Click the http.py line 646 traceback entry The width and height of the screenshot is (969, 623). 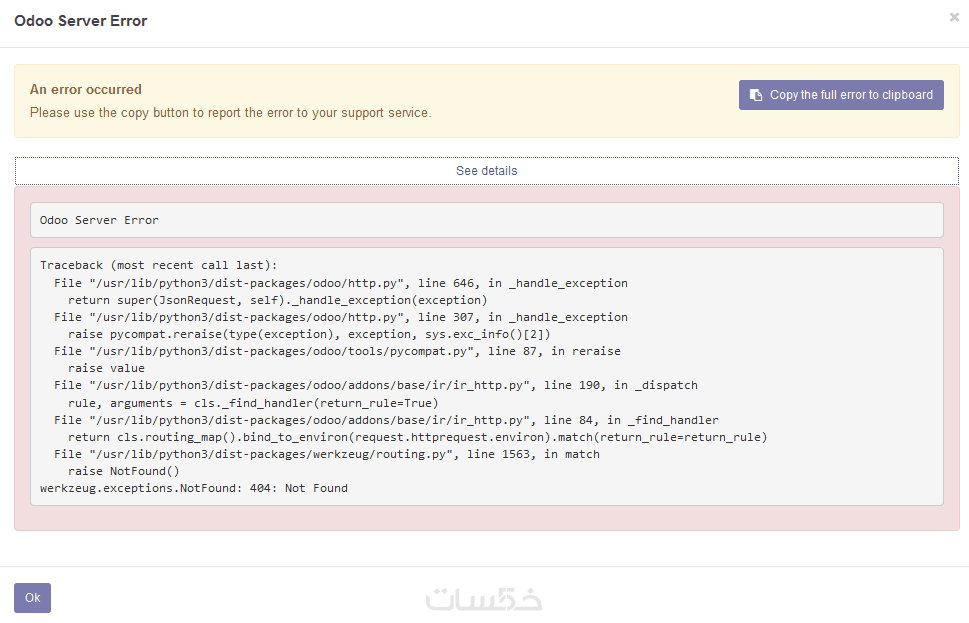[x=340, y=283]
